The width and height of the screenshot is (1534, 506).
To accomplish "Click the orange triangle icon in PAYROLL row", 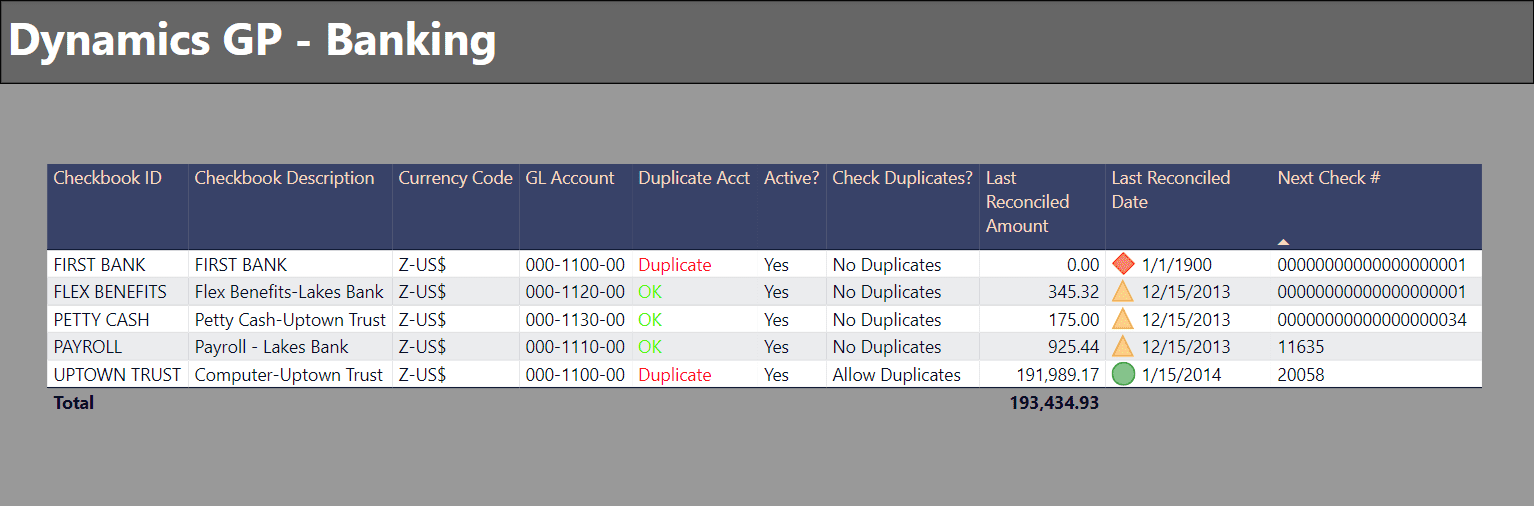I will click(1123, 346).
